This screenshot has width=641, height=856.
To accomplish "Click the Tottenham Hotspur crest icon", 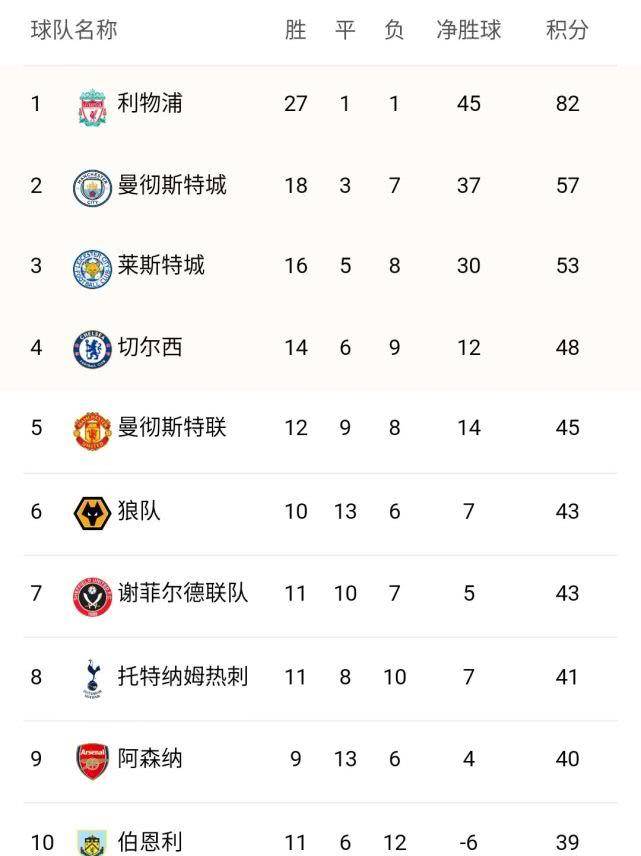I will coord(92,678).
